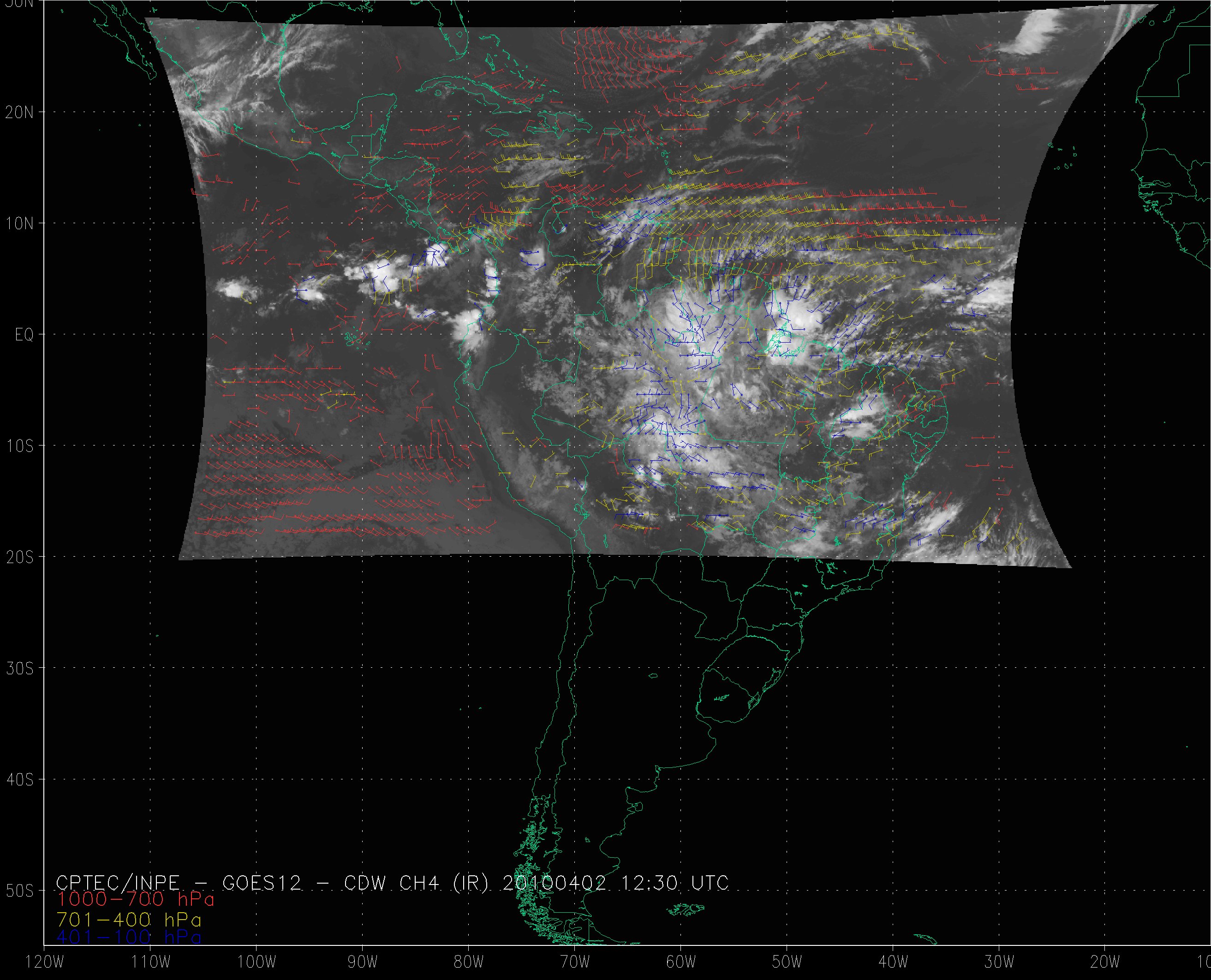Click the red 1000-700 hPa legend label
The image size is (1211, 980).
pyautogui.click(x=136, y=899)
